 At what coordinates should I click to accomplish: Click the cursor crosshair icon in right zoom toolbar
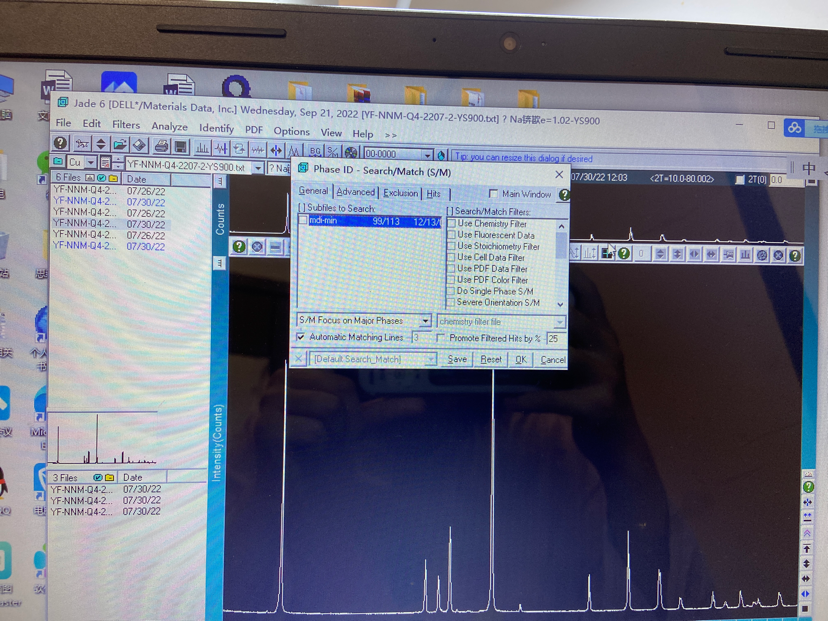tap(606, 253)
